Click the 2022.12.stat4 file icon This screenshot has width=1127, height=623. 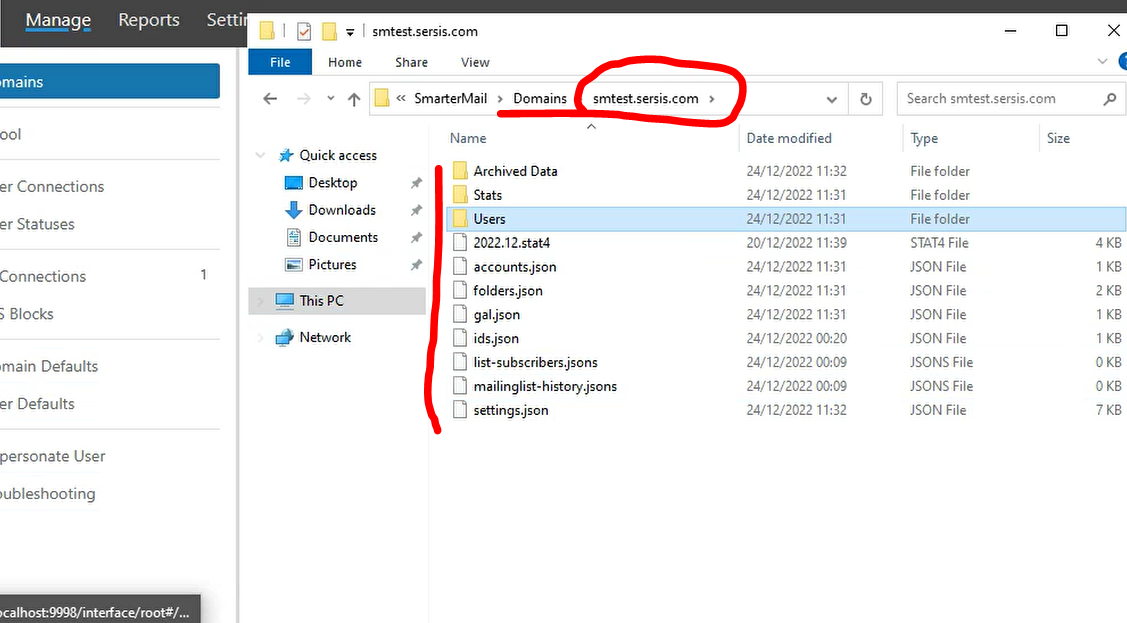pyautogui.click(x=460, y=243)
